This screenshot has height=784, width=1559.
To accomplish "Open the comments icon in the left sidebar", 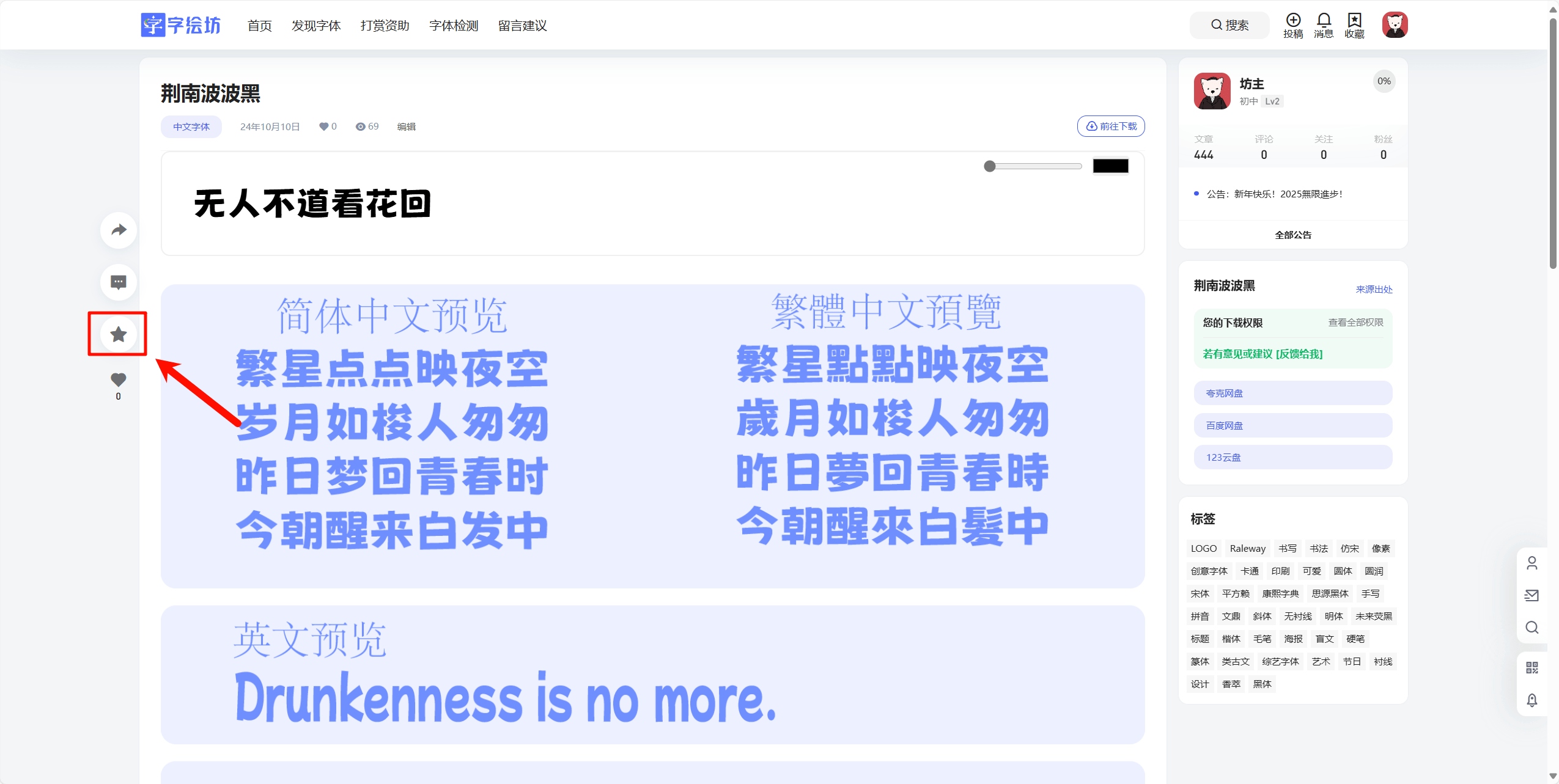I will [118, 282].
